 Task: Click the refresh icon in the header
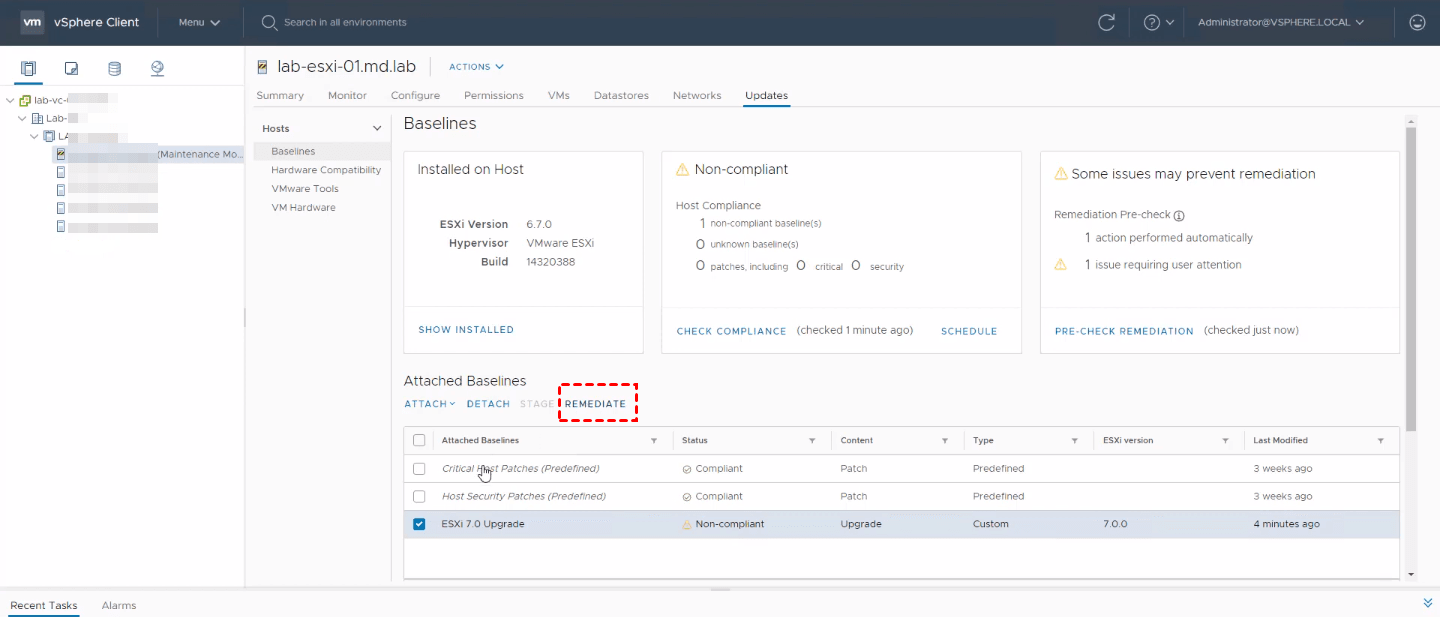pyautogui.click(x=1106, y=22)
